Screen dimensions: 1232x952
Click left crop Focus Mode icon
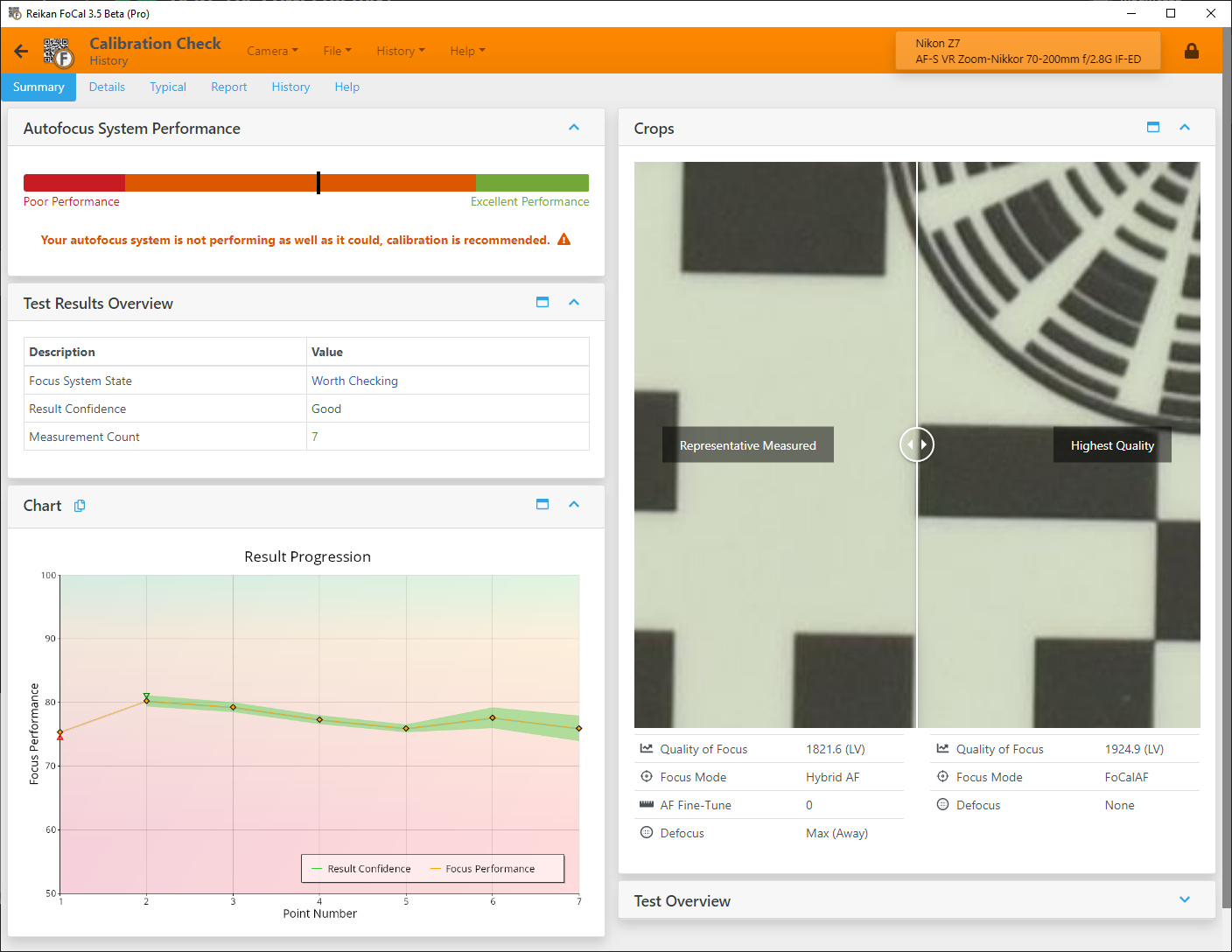[647, 777]
